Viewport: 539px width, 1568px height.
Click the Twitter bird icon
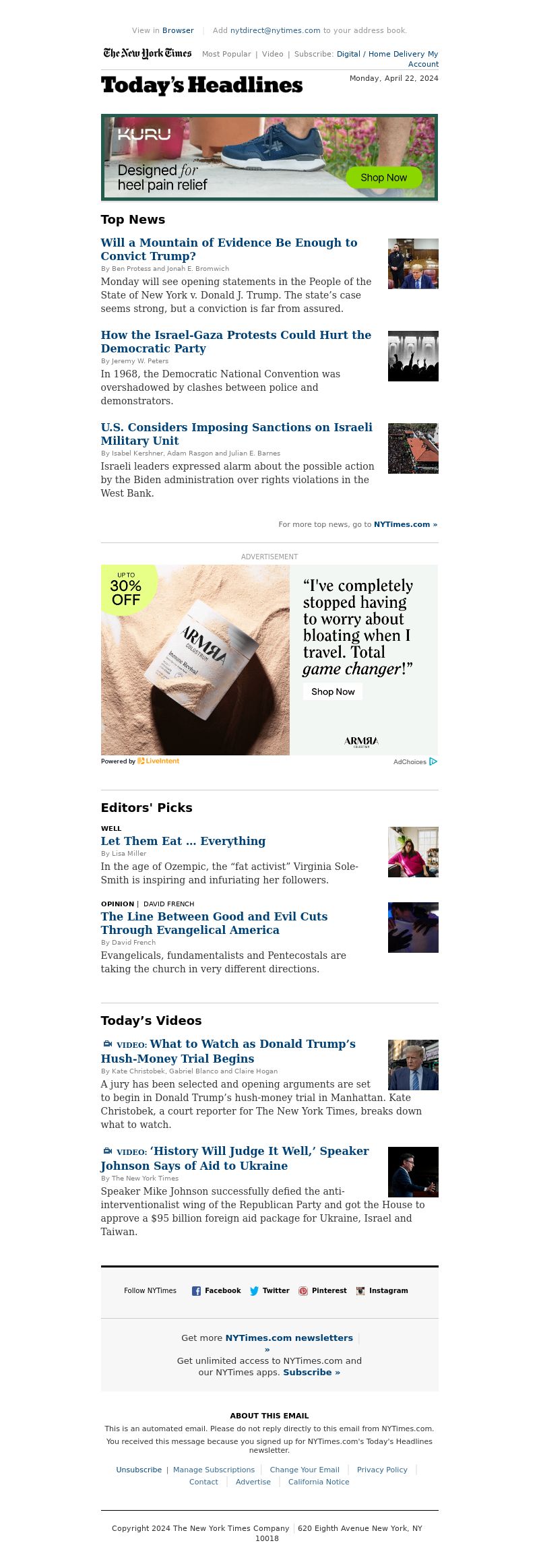coord(254,1291)
